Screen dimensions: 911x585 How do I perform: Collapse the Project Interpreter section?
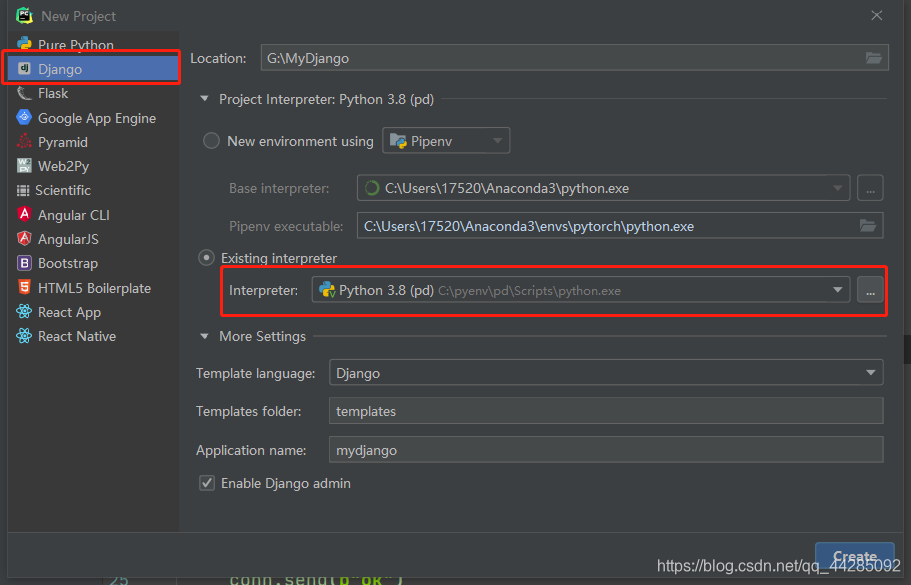coord(204,99)
